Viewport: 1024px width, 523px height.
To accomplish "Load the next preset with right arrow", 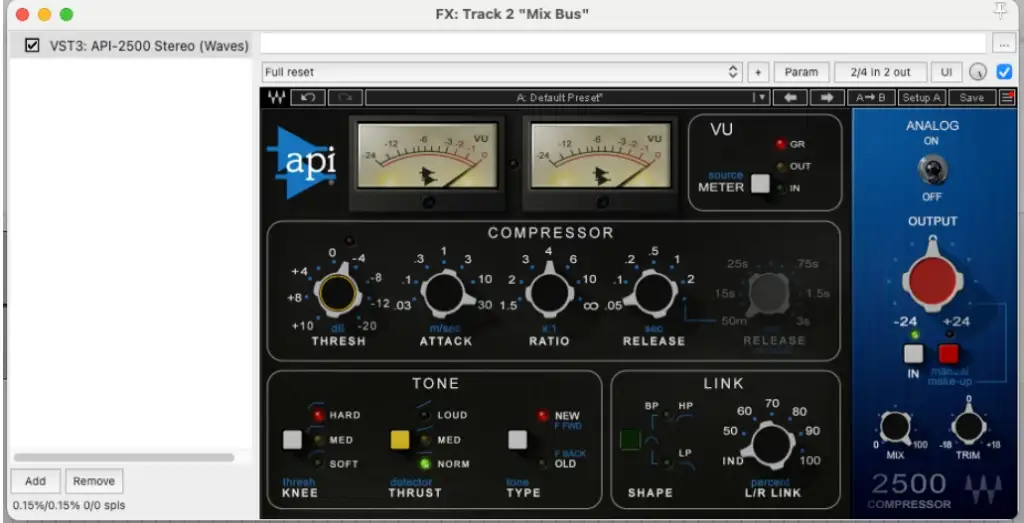I will click(826, 98).
